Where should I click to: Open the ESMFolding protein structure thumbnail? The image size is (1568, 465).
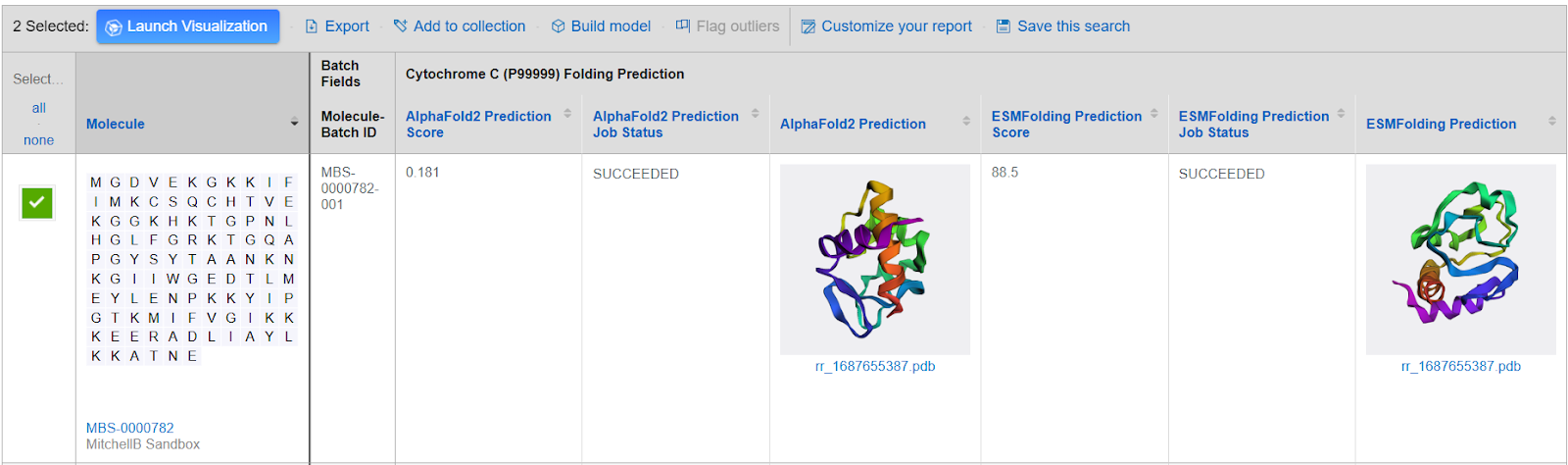(x=1461, y=259)
